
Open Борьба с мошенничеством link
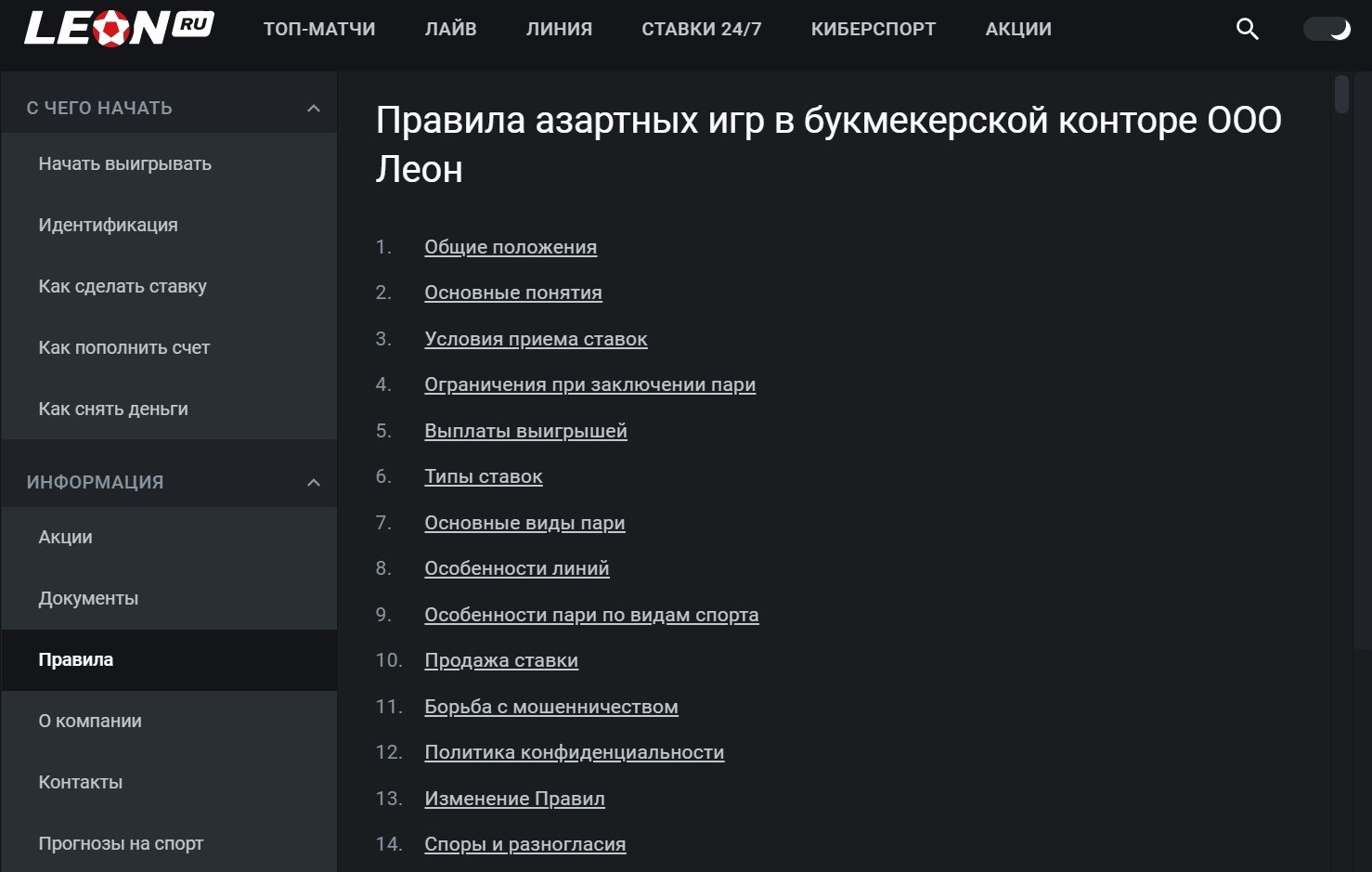click(551, 707)
